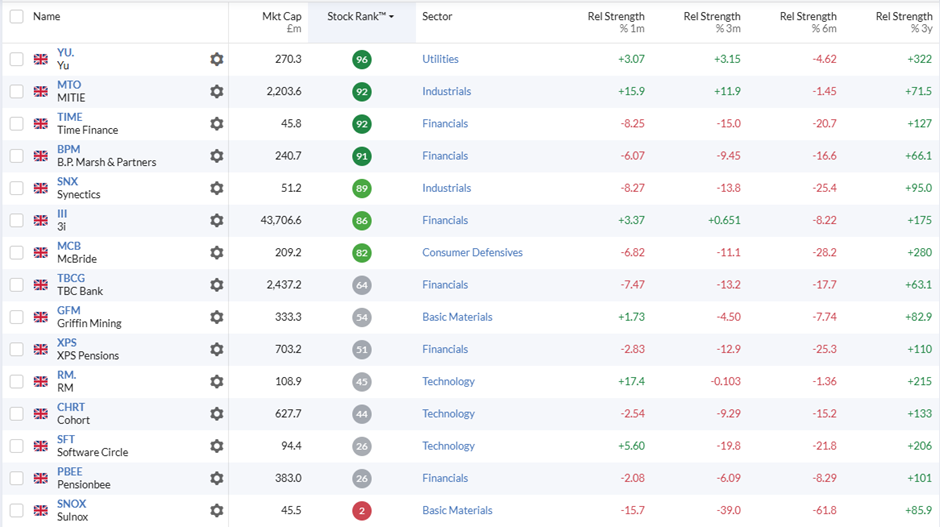Click the gear icon in the RM row
Image resolution: width=940 pixels, height=527 pixels.
[216, 382]
